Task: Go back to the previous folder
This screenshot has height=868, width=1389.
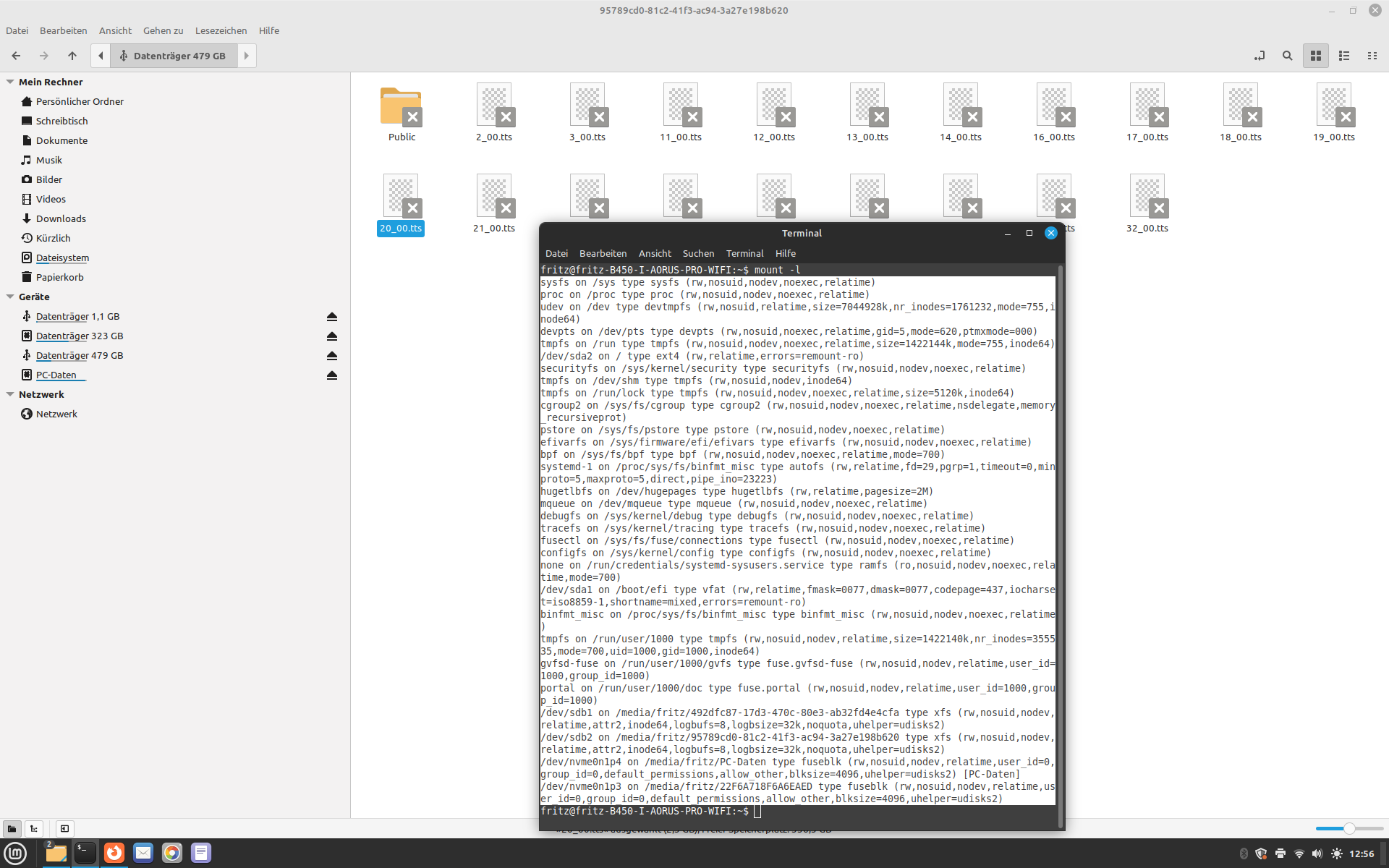Action: pyautogui.click(x=16, y=56)
